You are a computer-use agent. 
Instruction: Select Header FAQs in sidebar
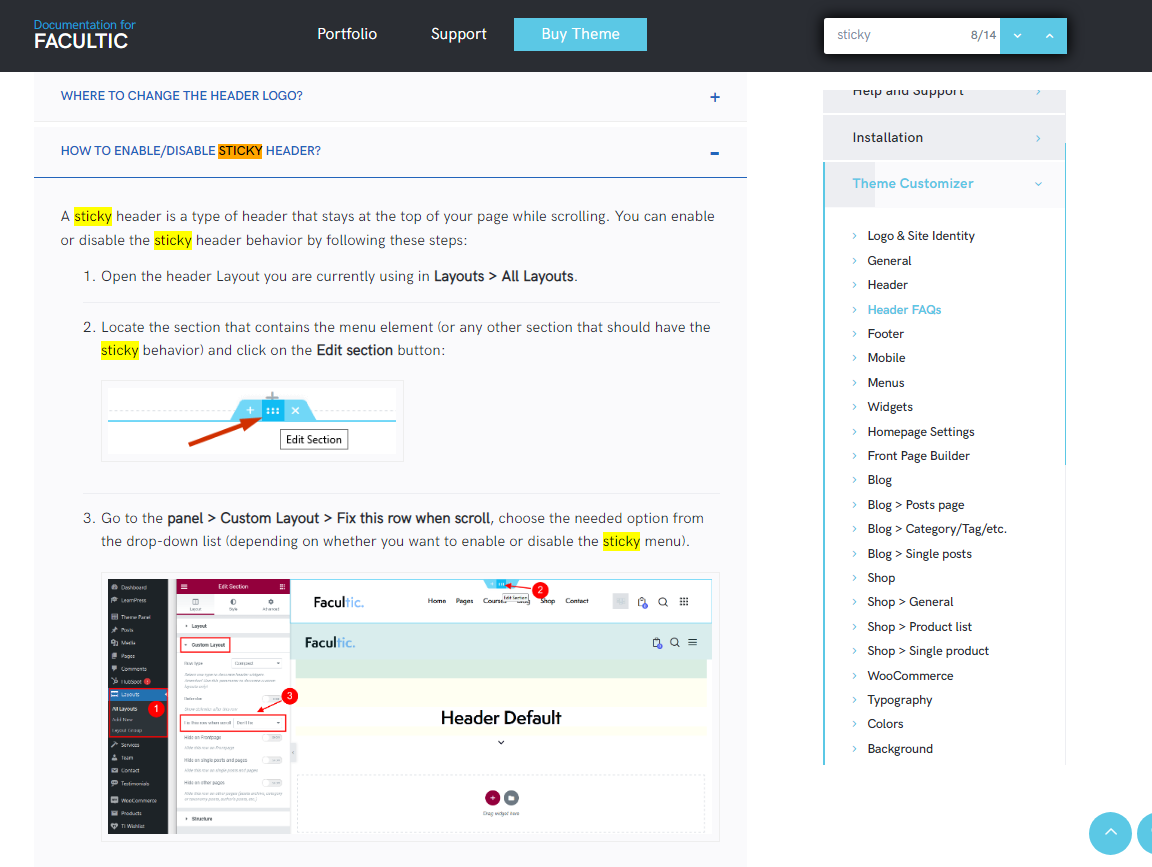(x=904, y=310)
